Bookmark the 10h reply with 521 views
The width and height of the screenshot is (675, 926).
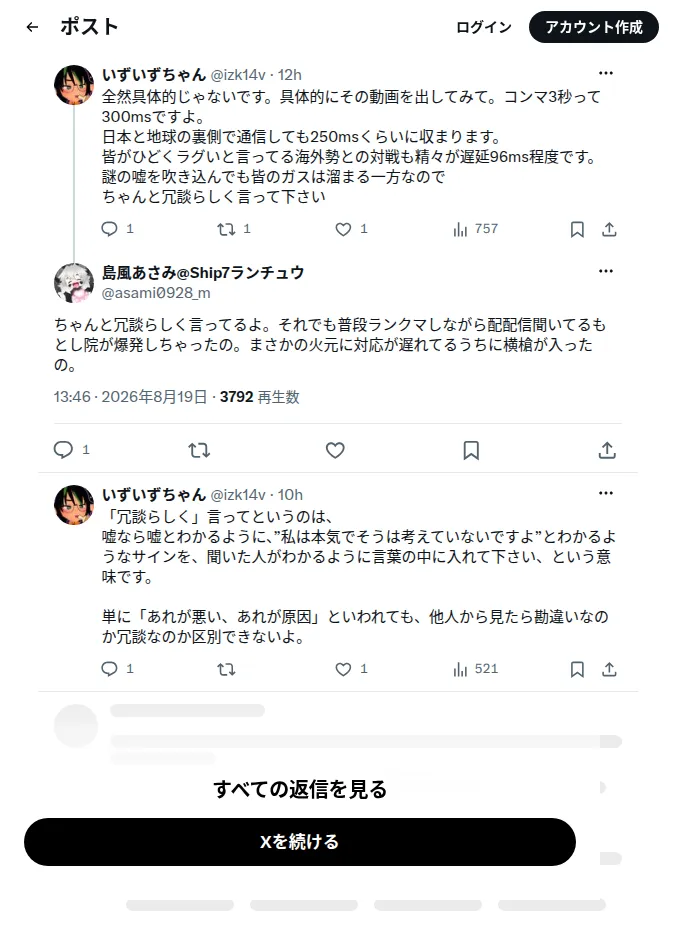577,669
